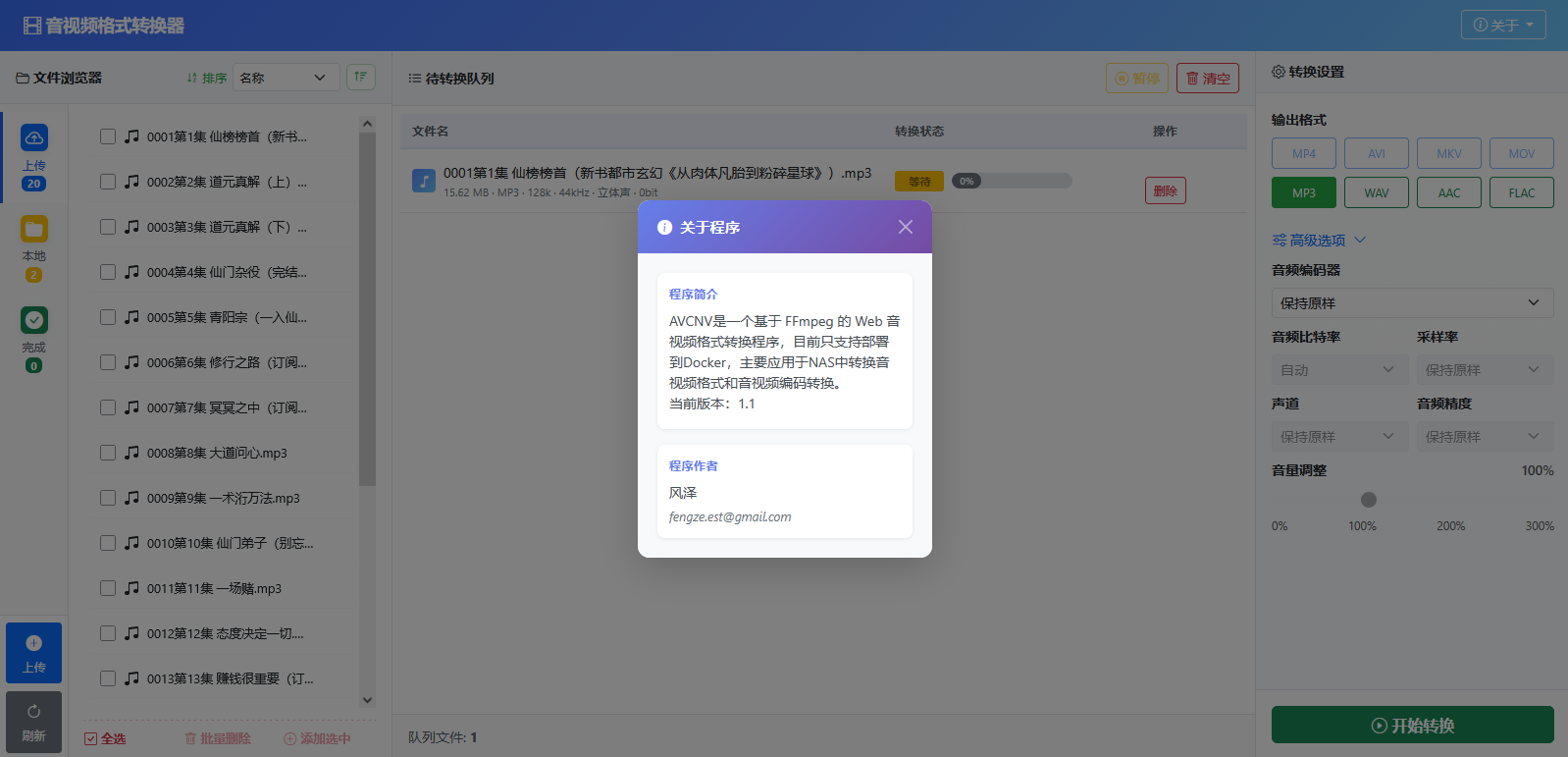1568x757 pixels.
Task: Check the 0008第8集 大道问心.mp3 checkbox
Action: [108, 453]
